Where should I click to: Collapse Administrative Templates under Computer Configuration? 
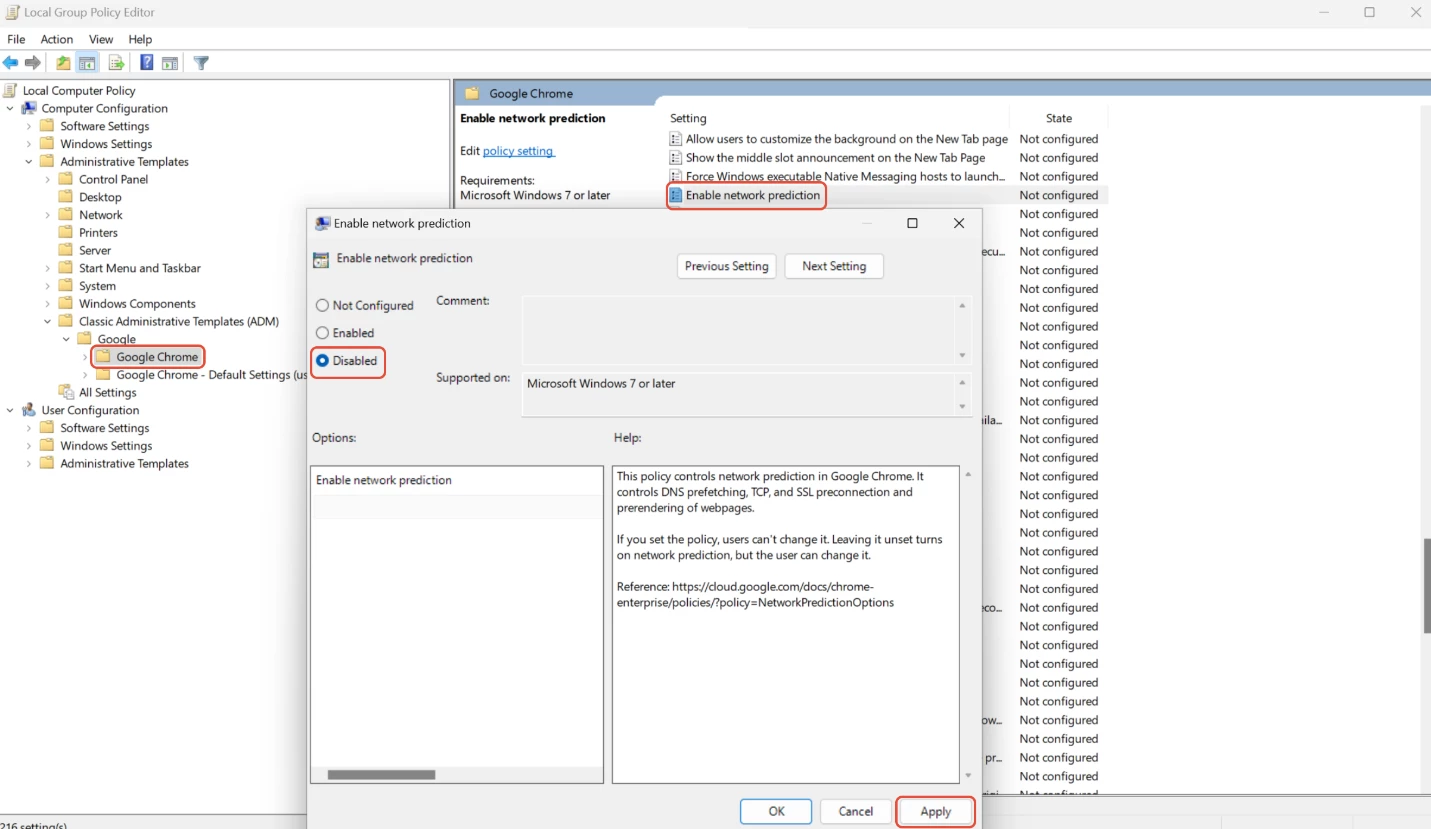[29, 161]
